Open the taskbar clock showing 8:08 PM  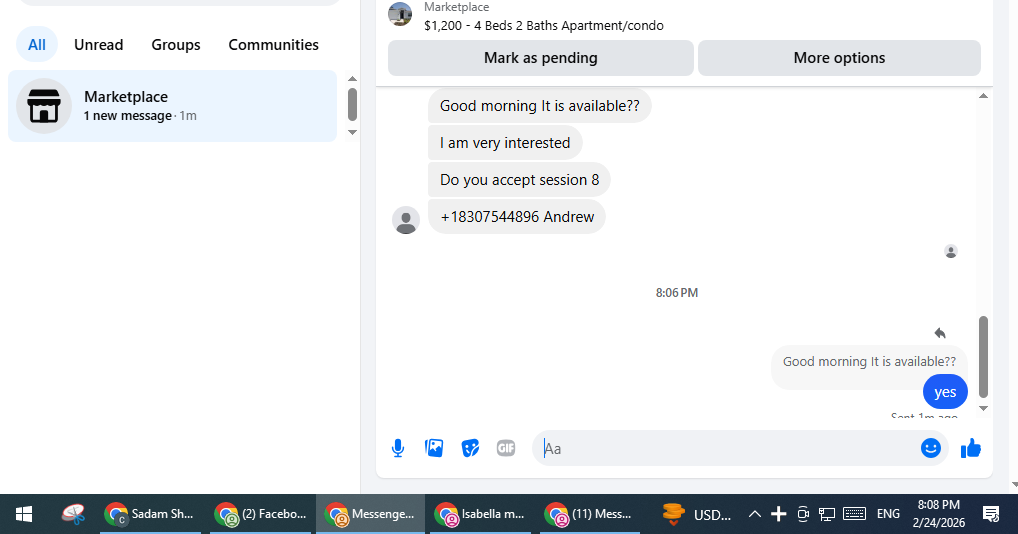[939, 514]
